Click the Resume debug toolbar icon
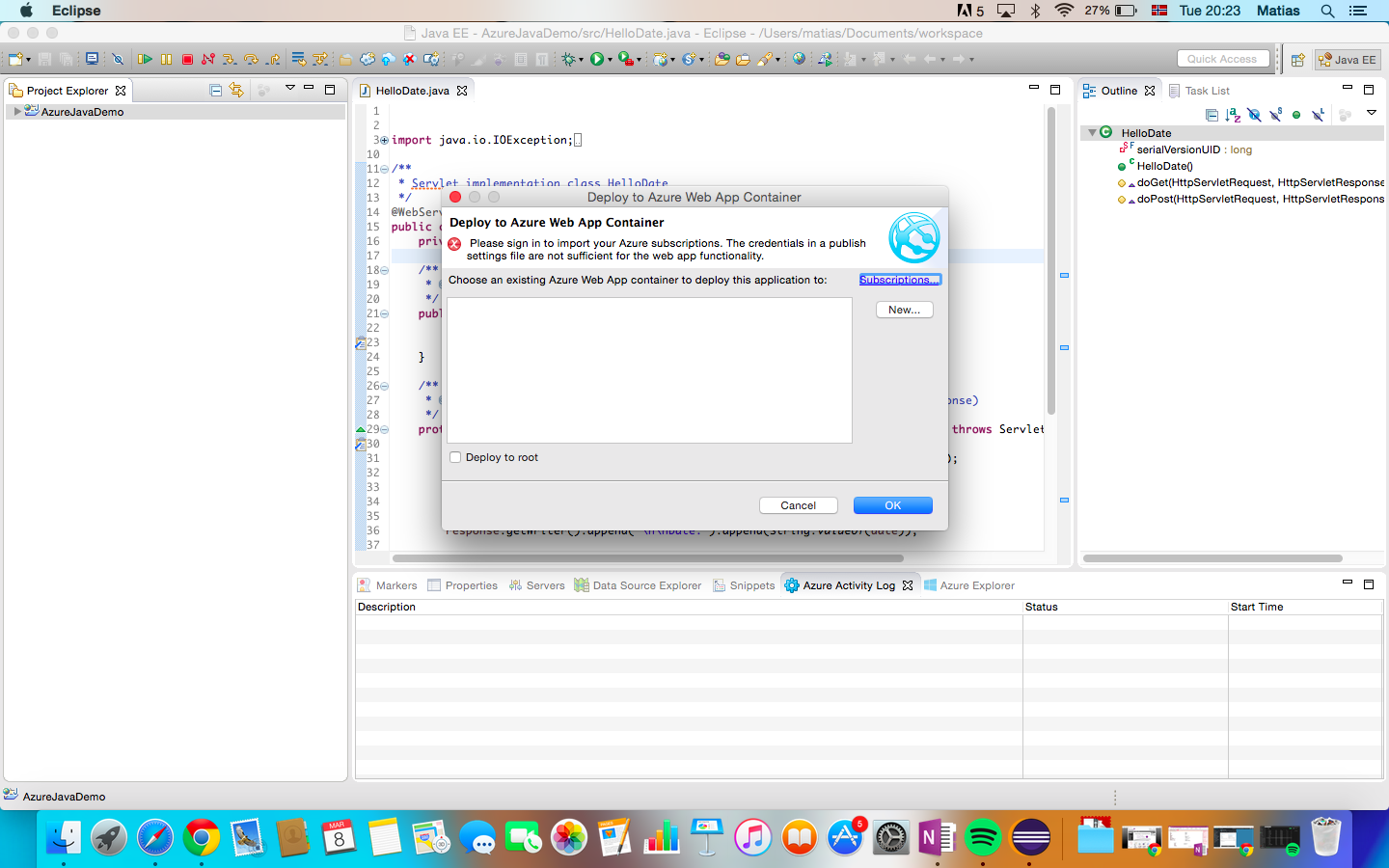Image resolution: width=1389 pixels, height=868 pixels. (145, 59)
